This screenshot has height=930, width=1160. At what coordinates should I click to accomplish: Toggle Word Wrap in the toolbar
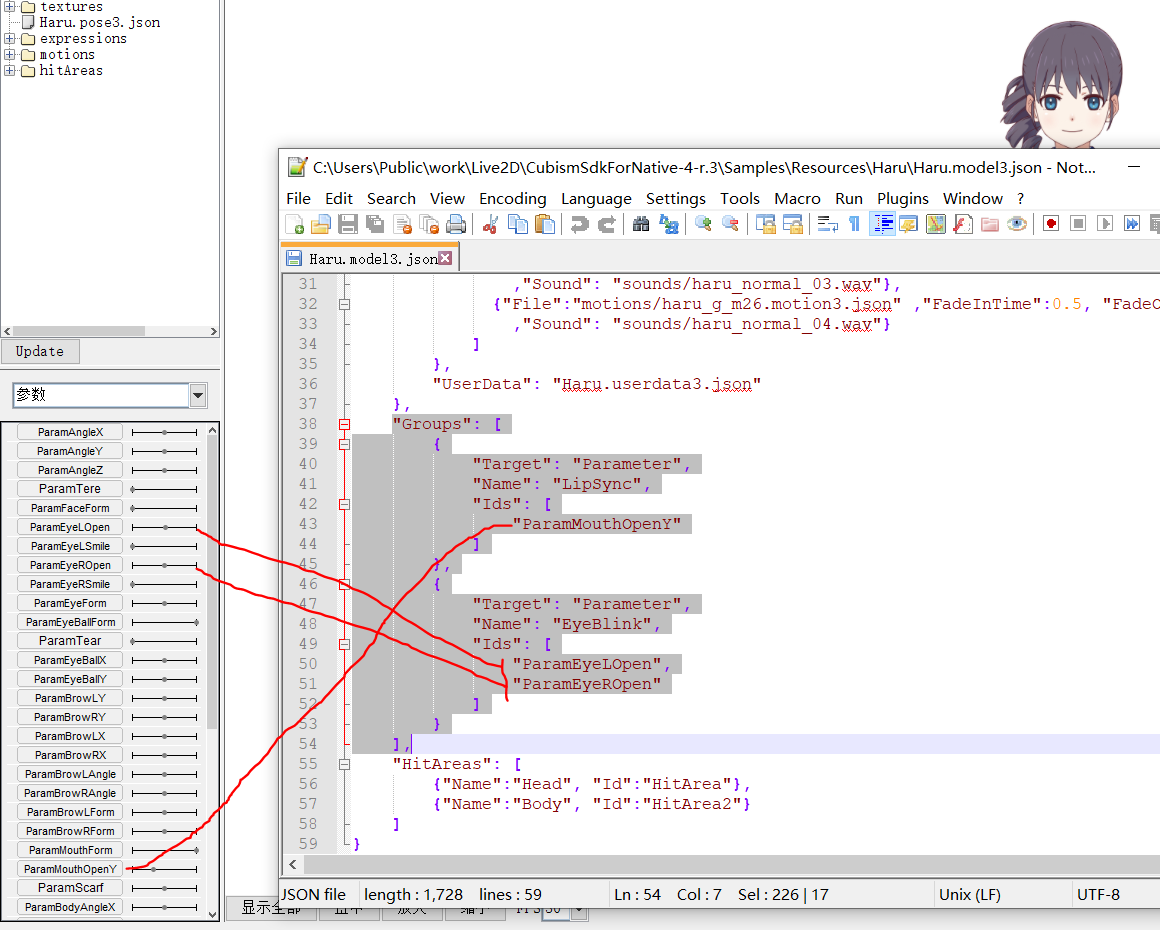[827, 224]
